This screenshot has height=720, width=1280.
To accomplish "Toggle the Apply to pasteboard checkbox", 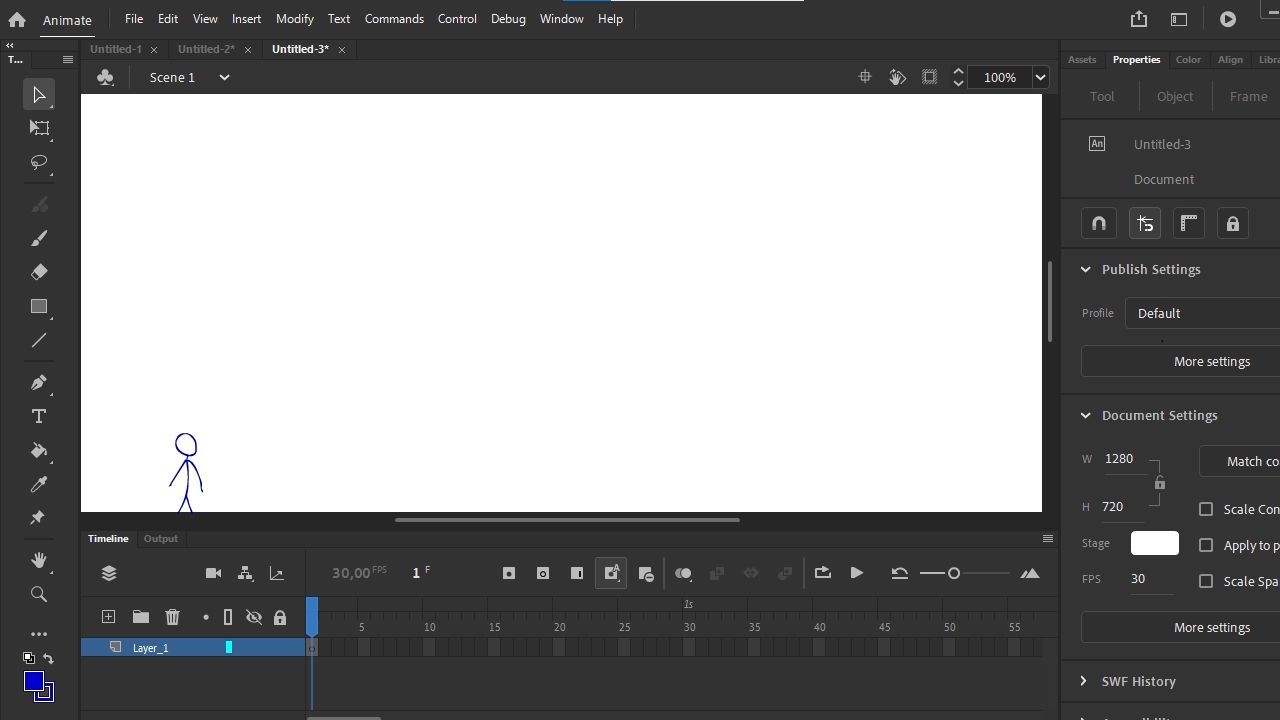I will tap(1206, 545).
